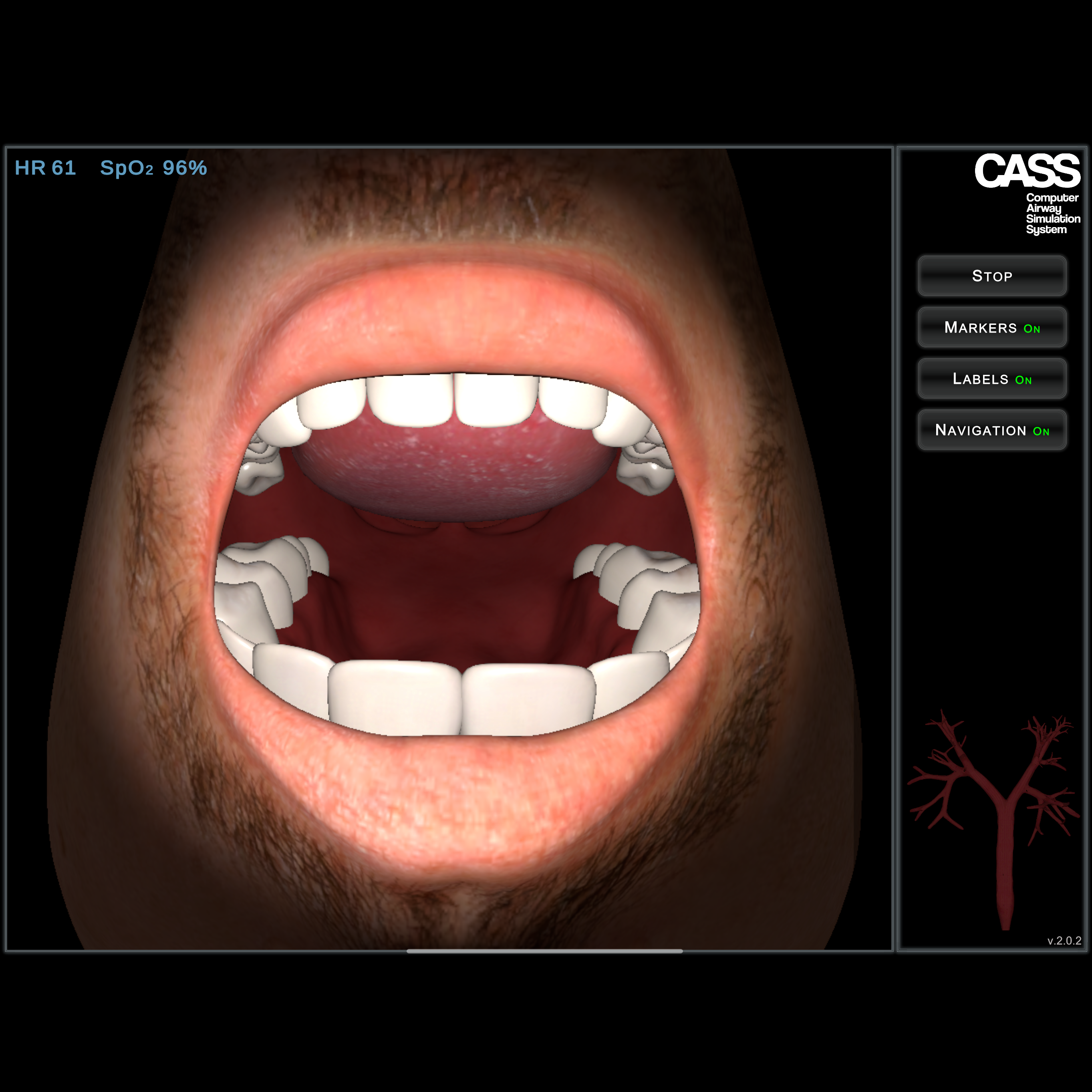
Task: Click the SpO2 96% readout
Action: tap(153, 168)
